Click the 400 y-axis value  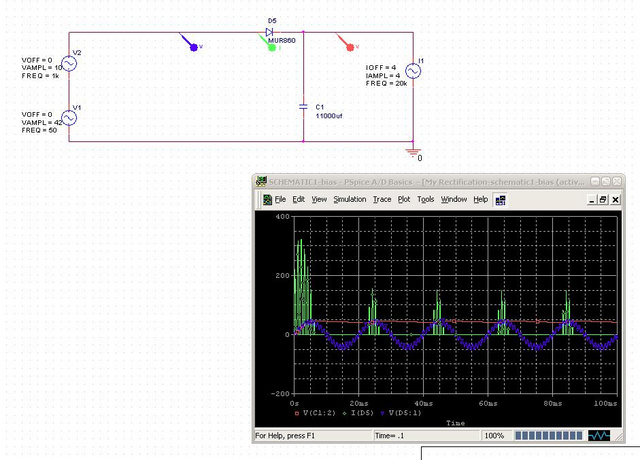[x=282, y=217]
